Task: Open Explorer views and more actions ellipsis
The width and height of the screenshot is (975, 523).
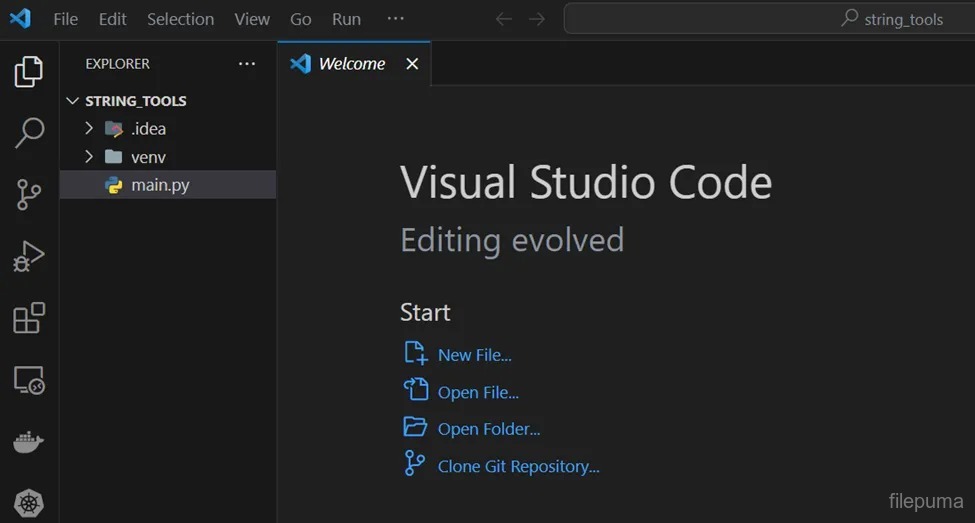Action: pos(247,63)
